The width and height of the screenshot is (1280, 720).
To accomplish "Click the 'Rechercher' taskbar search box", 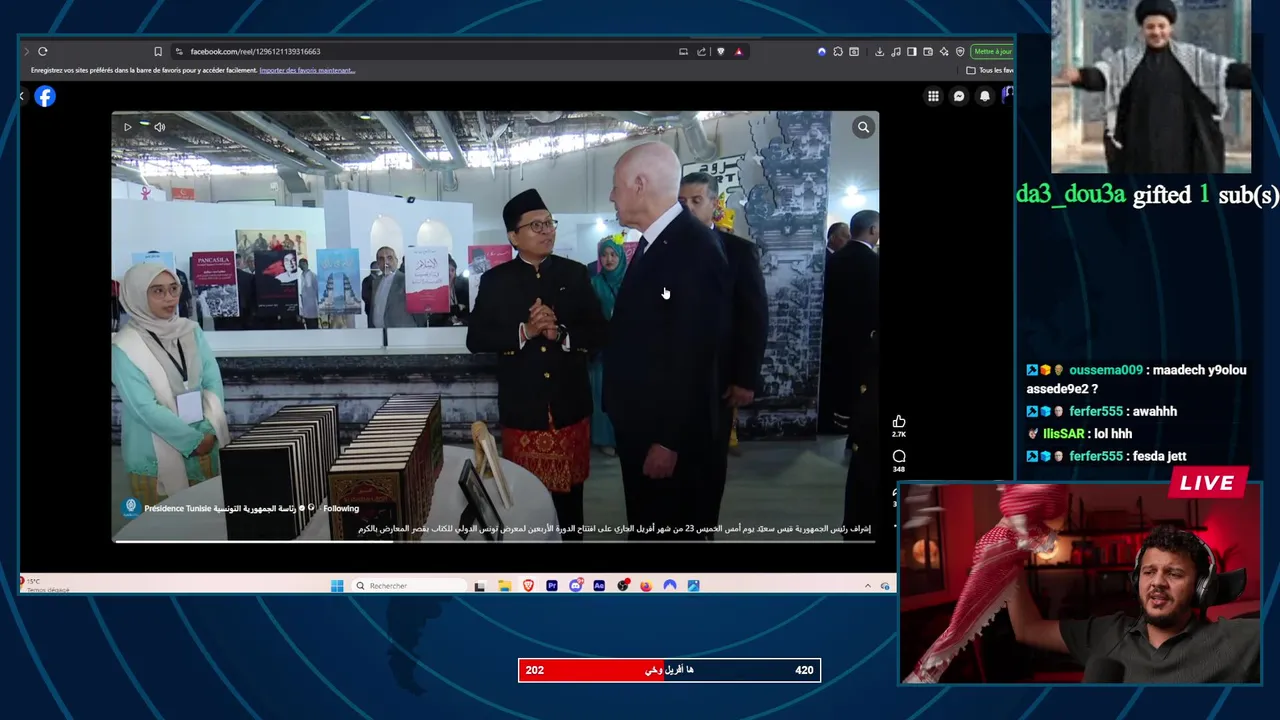I will (x=410, y=586).
